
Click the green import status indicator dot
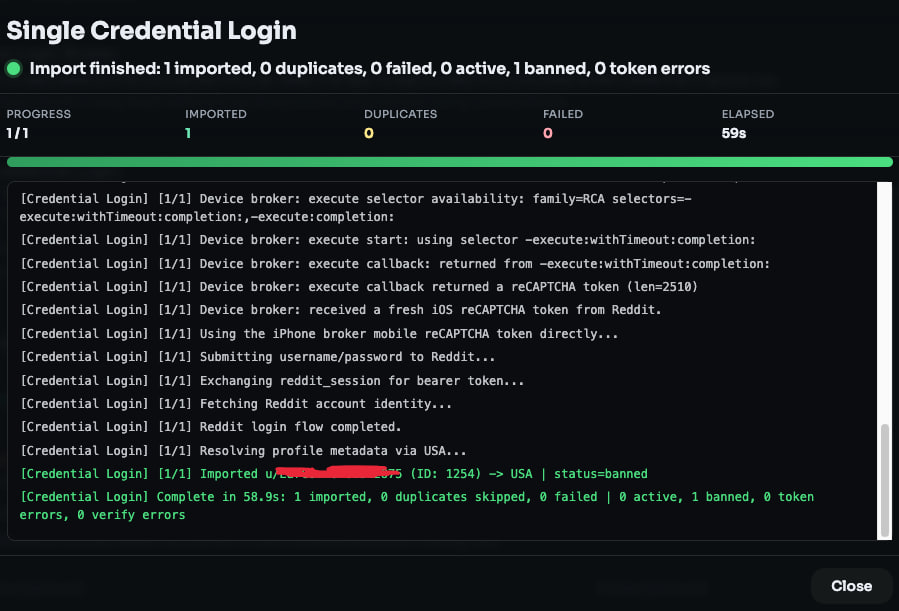pos(14,69)
